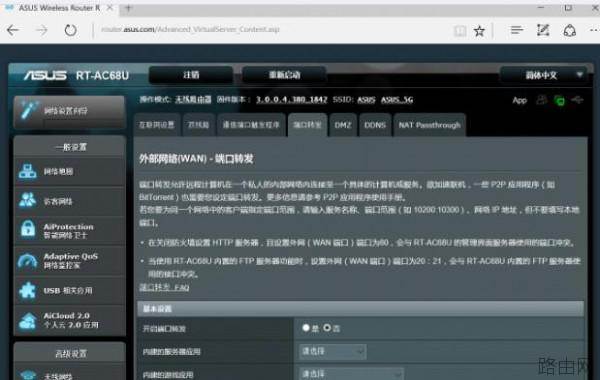Click the 注销 logout button
The width and height of the screenshot is (600, 380).
click(191, 75)
